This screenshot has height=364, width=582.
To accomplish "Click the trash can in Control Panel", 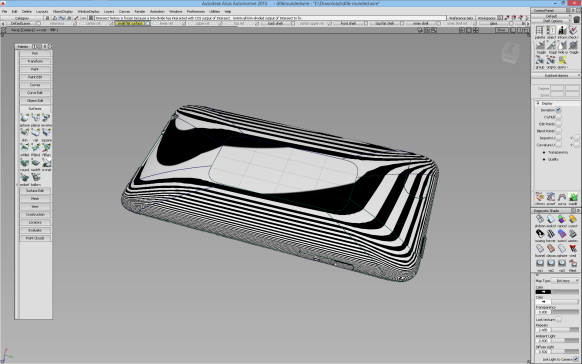I will coord(576,19).
